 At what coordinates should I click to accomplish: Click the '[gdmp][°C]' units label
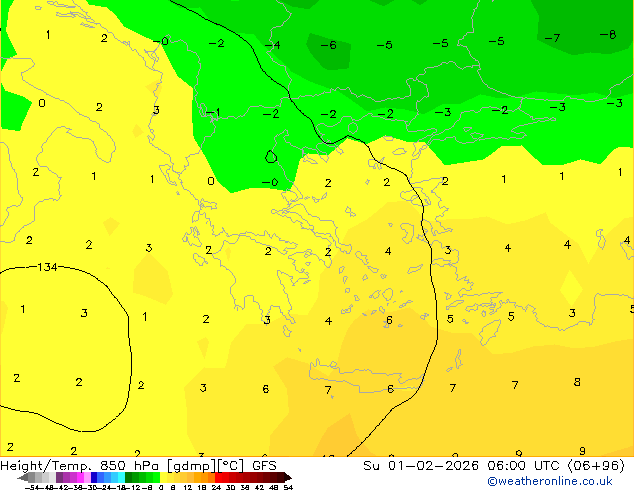[x=206, y=466]
